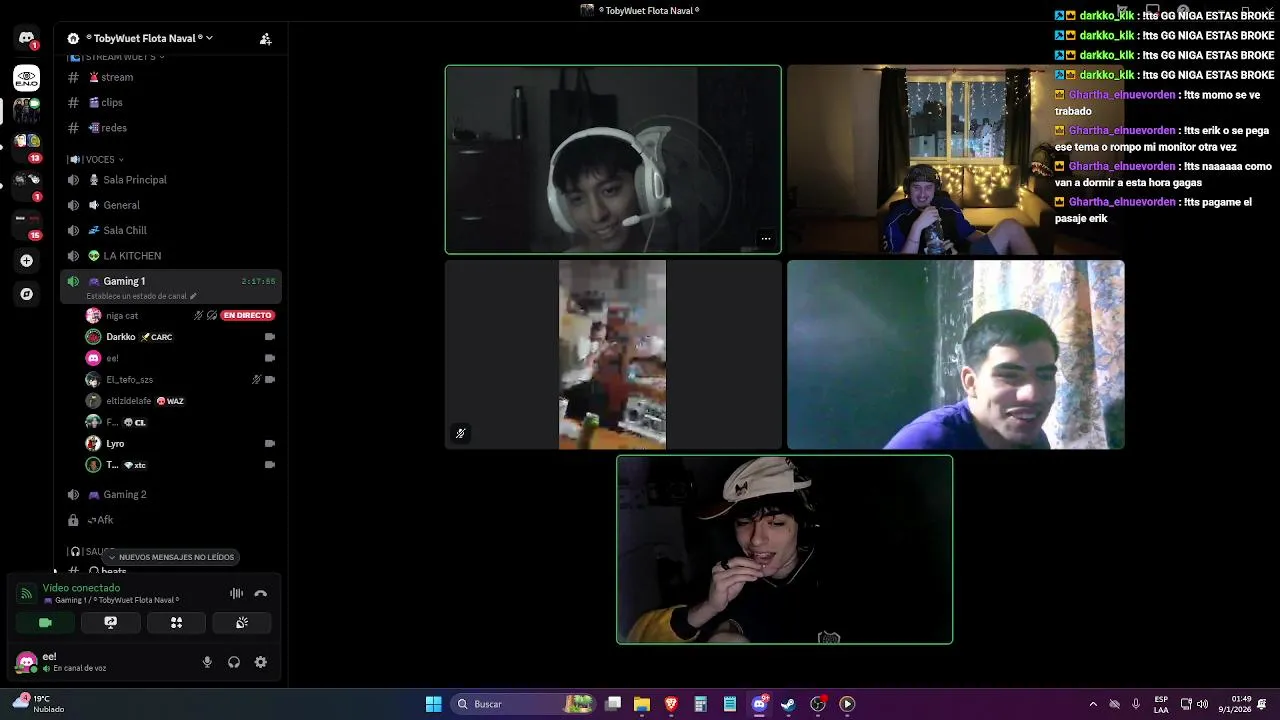Click the taskbar Buscar search box
This screenshot has width=1280, height=720.
click(524, 704)
